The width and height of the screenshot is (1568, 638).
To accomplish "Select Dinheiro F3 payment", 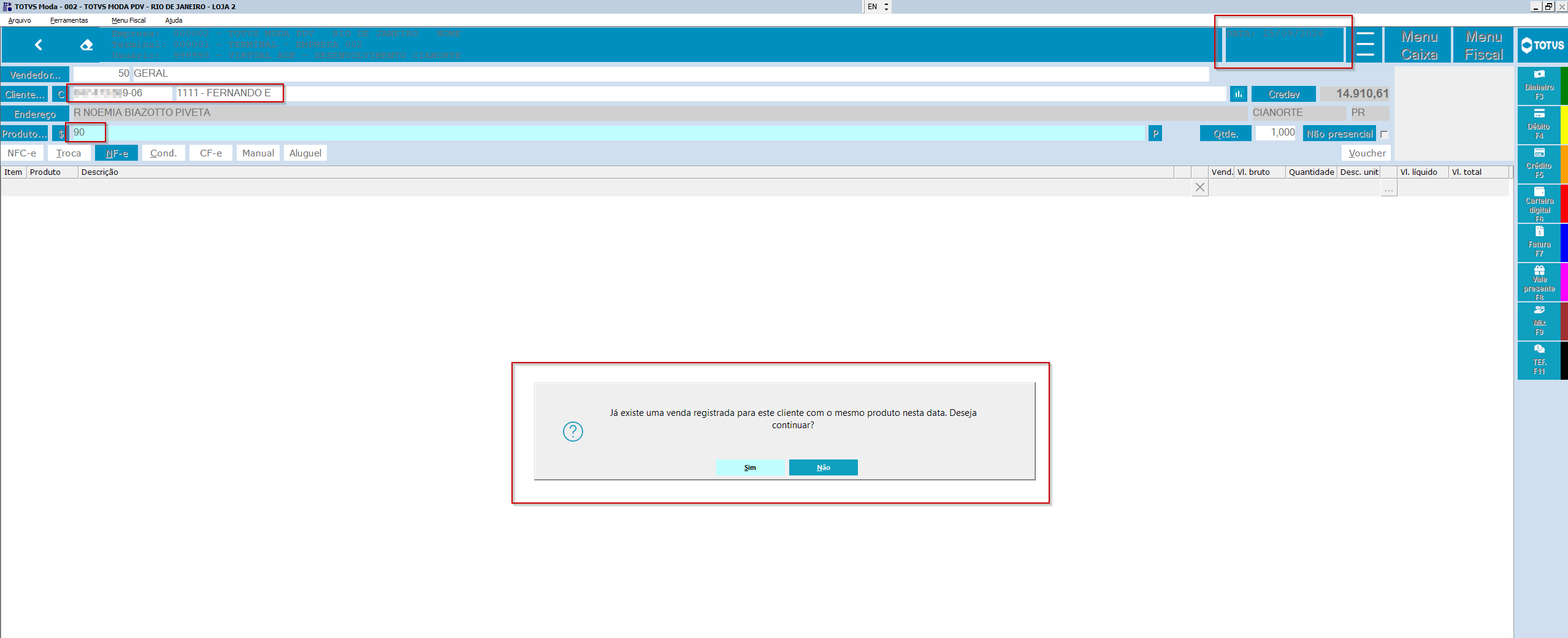I will coord(1539,85).
